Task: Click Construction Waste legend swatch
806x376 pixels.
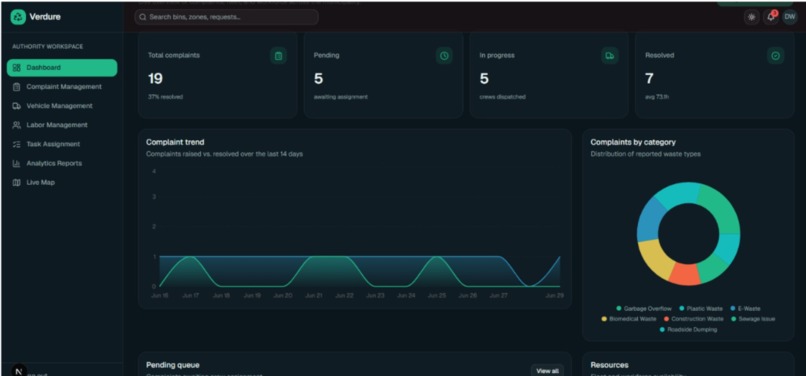Action: (666, 319)
